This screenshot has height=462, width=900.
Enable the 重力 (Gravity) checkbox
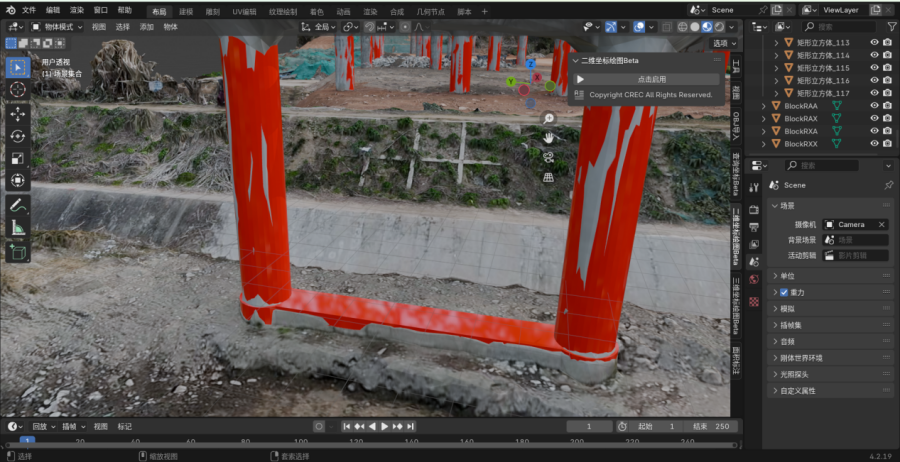(x=784, y=292)
